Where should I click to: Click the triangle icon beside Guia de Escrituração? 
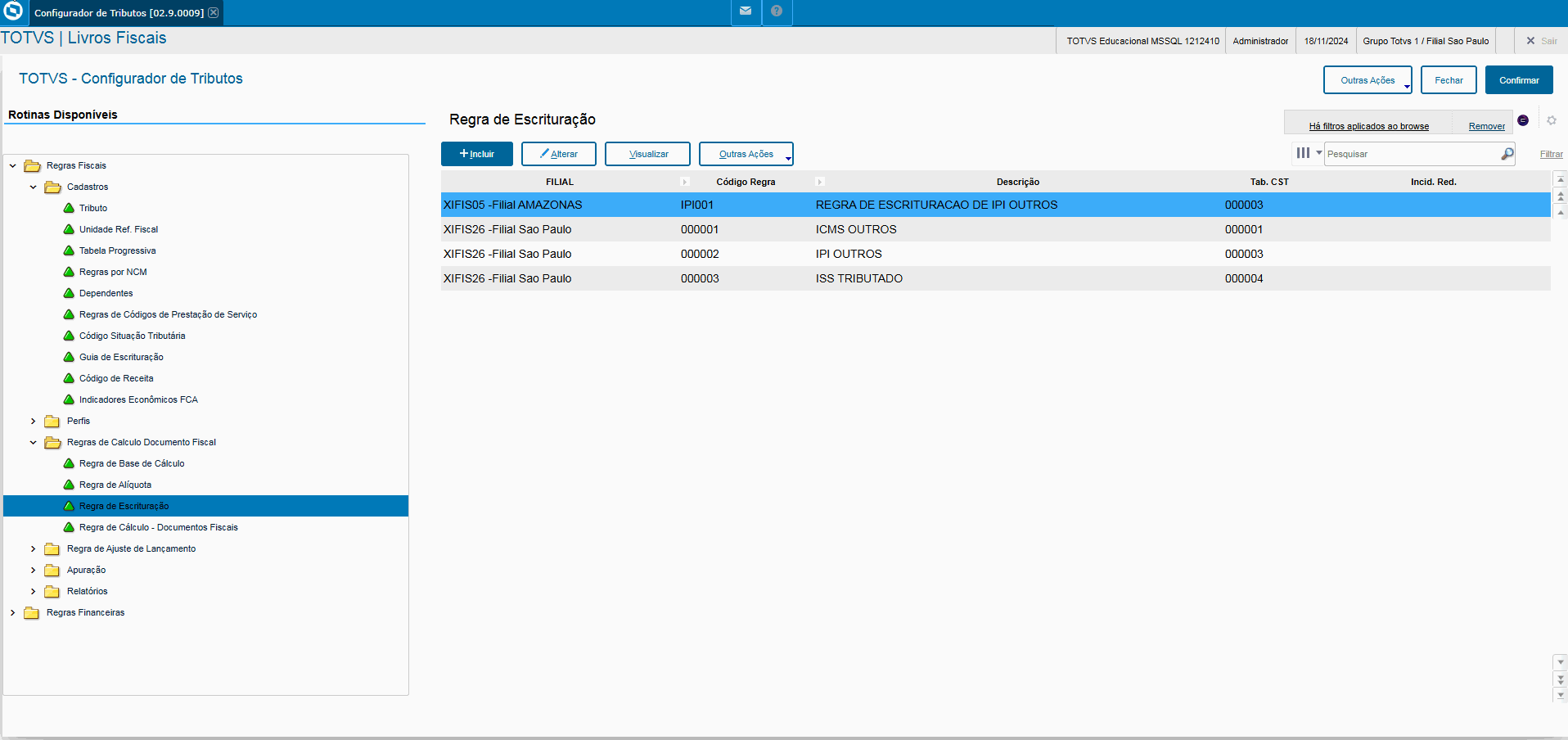coord(69,357)
